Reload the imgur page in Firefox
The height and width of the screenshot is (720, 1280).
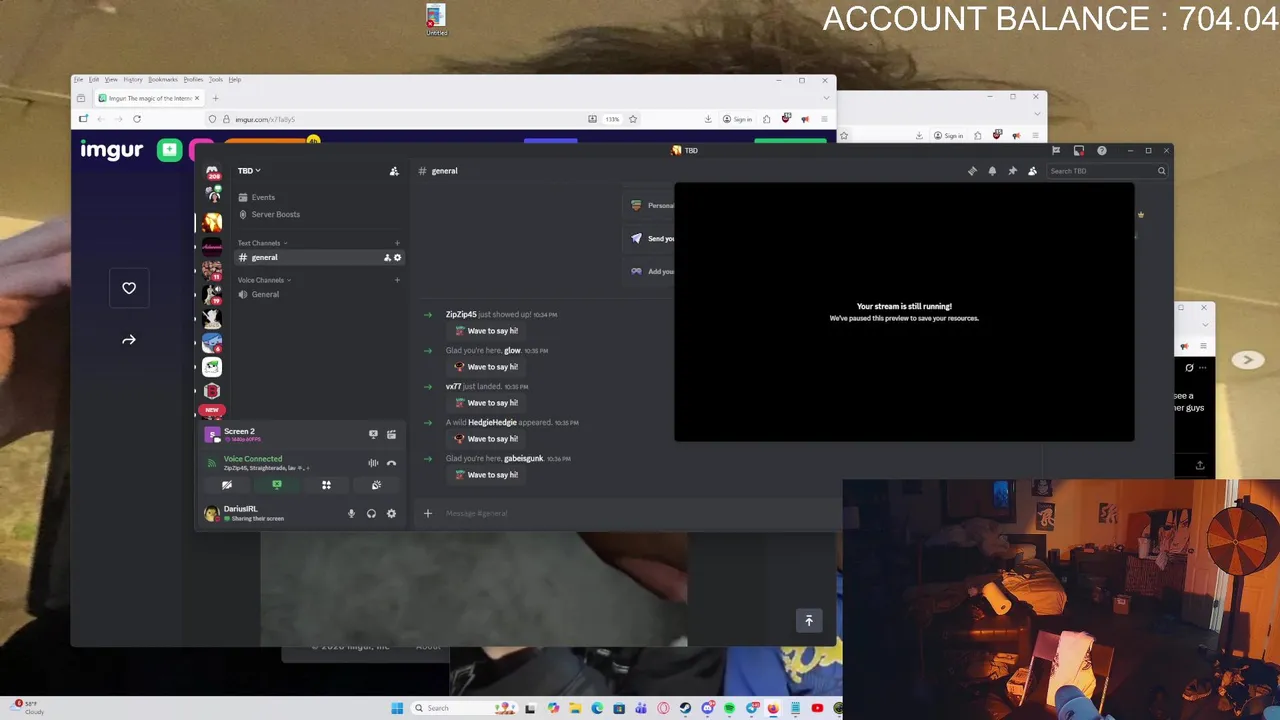pyautogui.click(x=137, y=119)
